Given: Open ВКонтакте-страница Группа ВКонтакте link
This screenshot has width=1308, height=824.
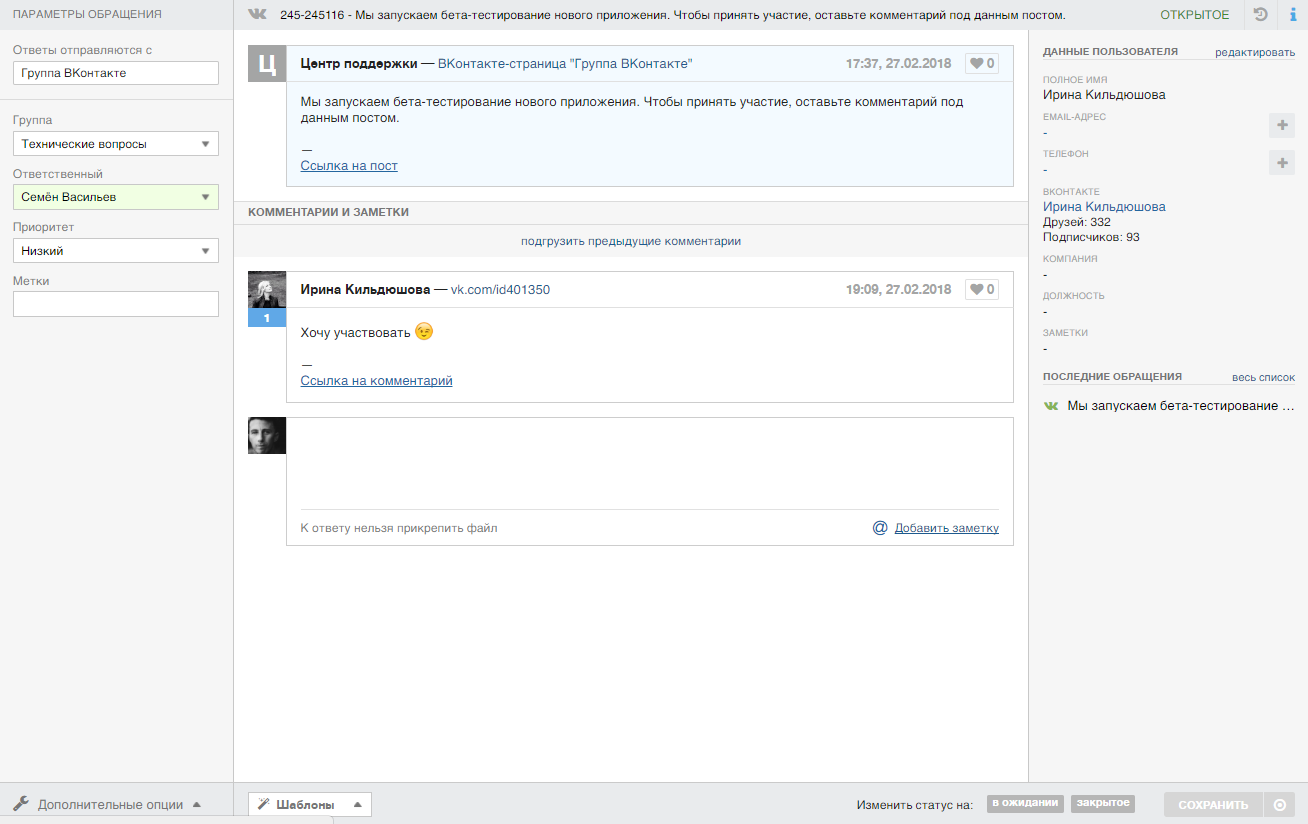Looking at the screenshot, I should click(x=565, y=64).
